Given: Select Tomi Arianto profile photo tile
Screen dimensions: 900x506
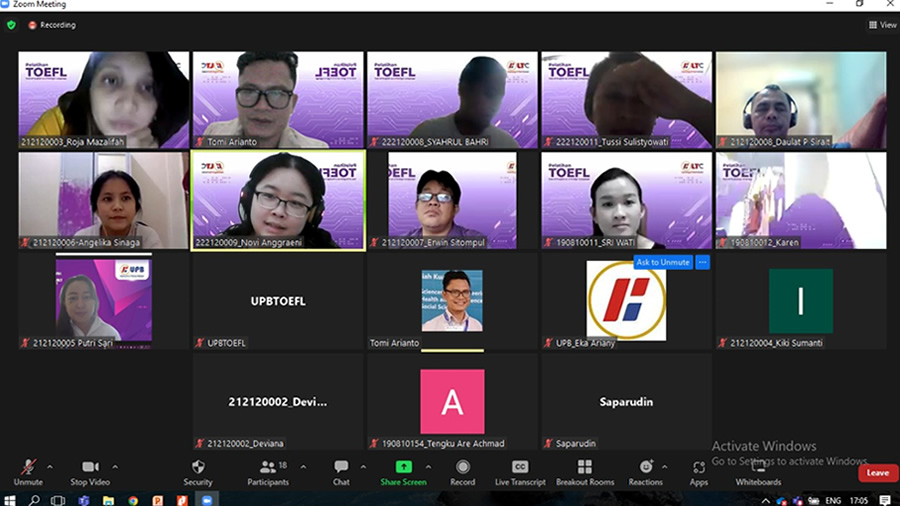Looking at the screenshot, I should (x=452, y=301).
